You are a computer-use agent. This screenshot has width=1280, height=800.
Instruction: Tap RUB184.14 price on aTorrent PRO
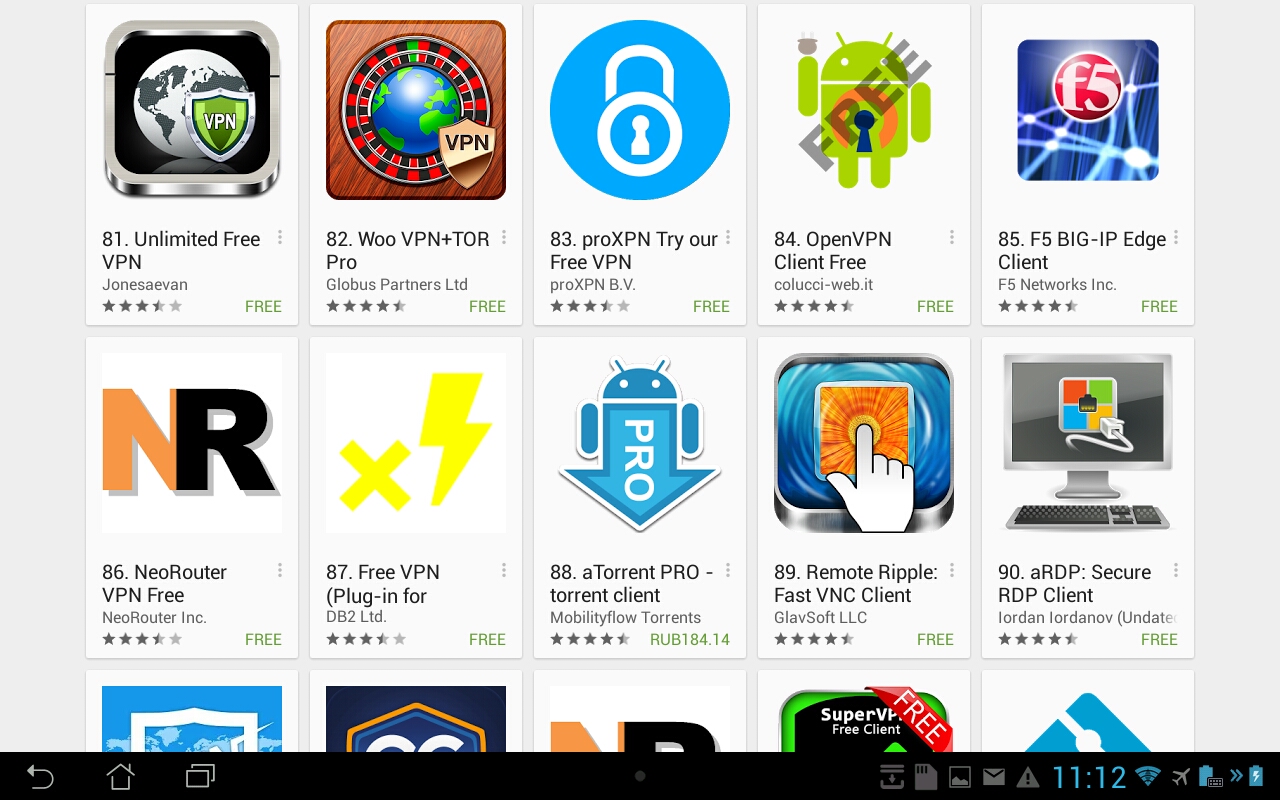[x=690, y=640]
